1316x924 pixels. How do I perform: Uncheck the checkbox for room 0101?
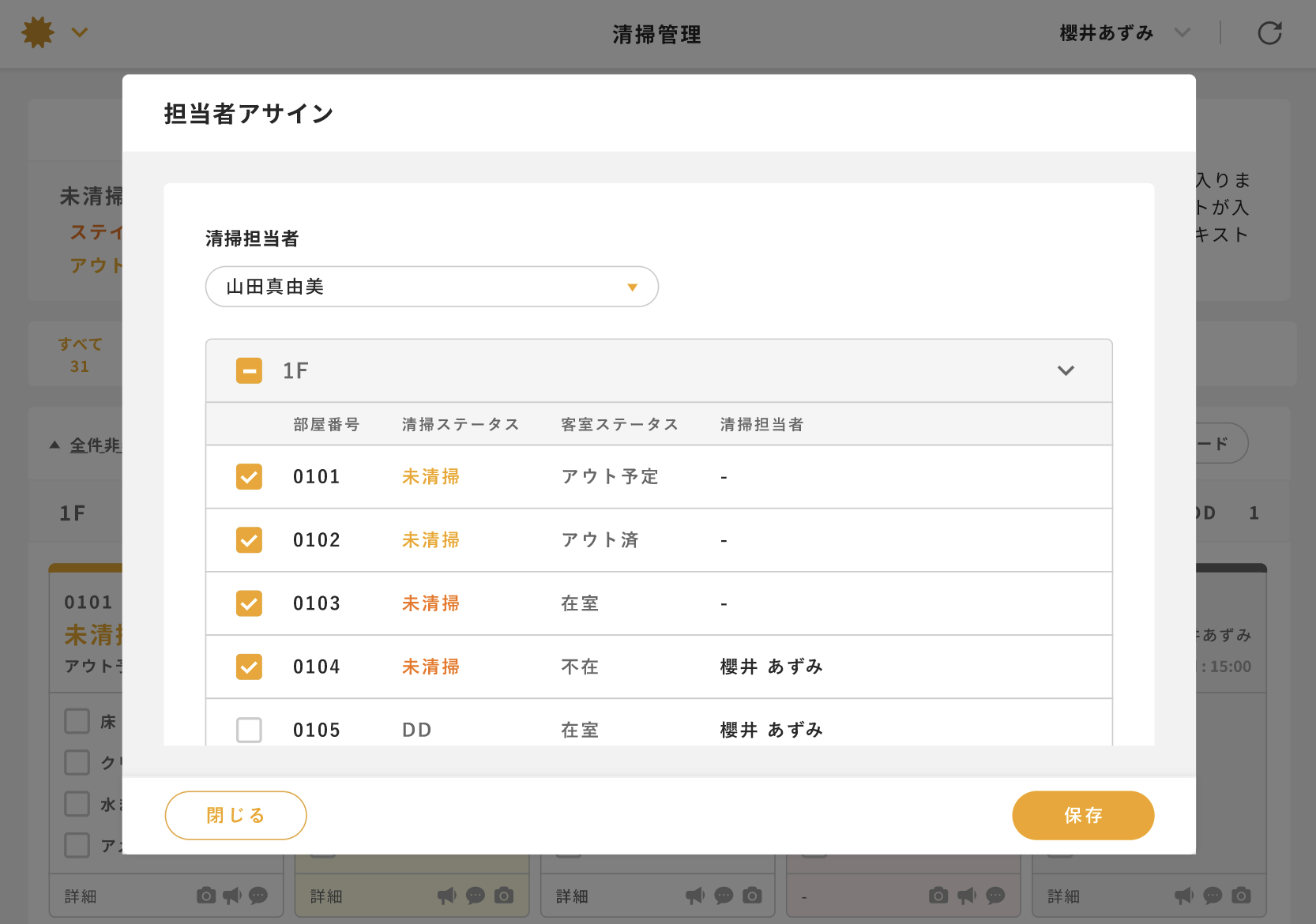249,477
